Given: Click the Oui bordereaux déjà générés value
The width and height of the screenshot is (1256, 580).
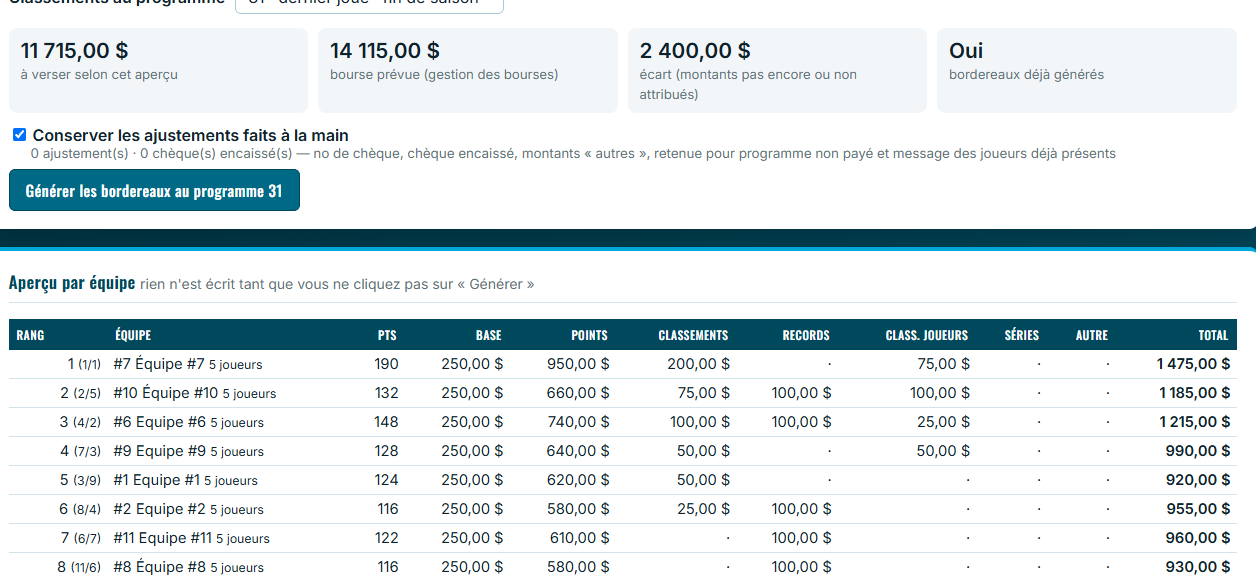Looking at the screenshot, I should [x=966, y=50].
